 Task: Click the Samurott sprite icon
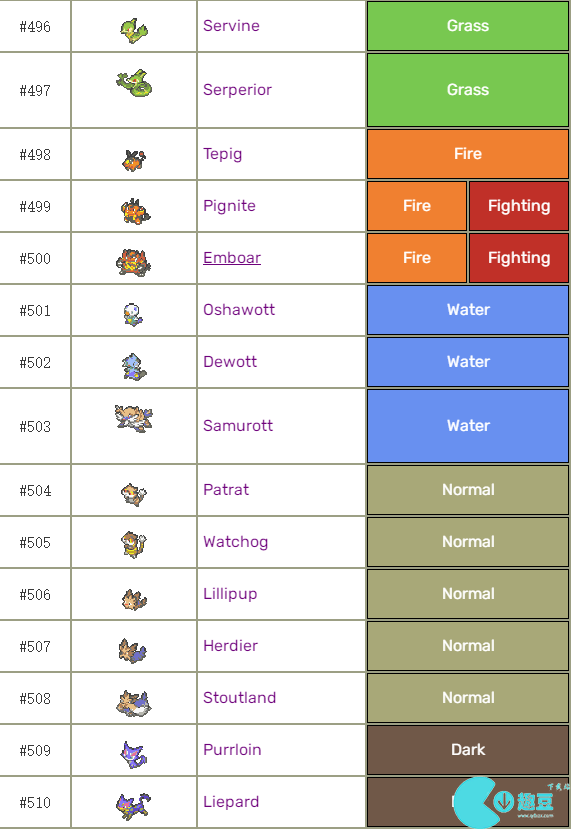(x=134, y=418)
